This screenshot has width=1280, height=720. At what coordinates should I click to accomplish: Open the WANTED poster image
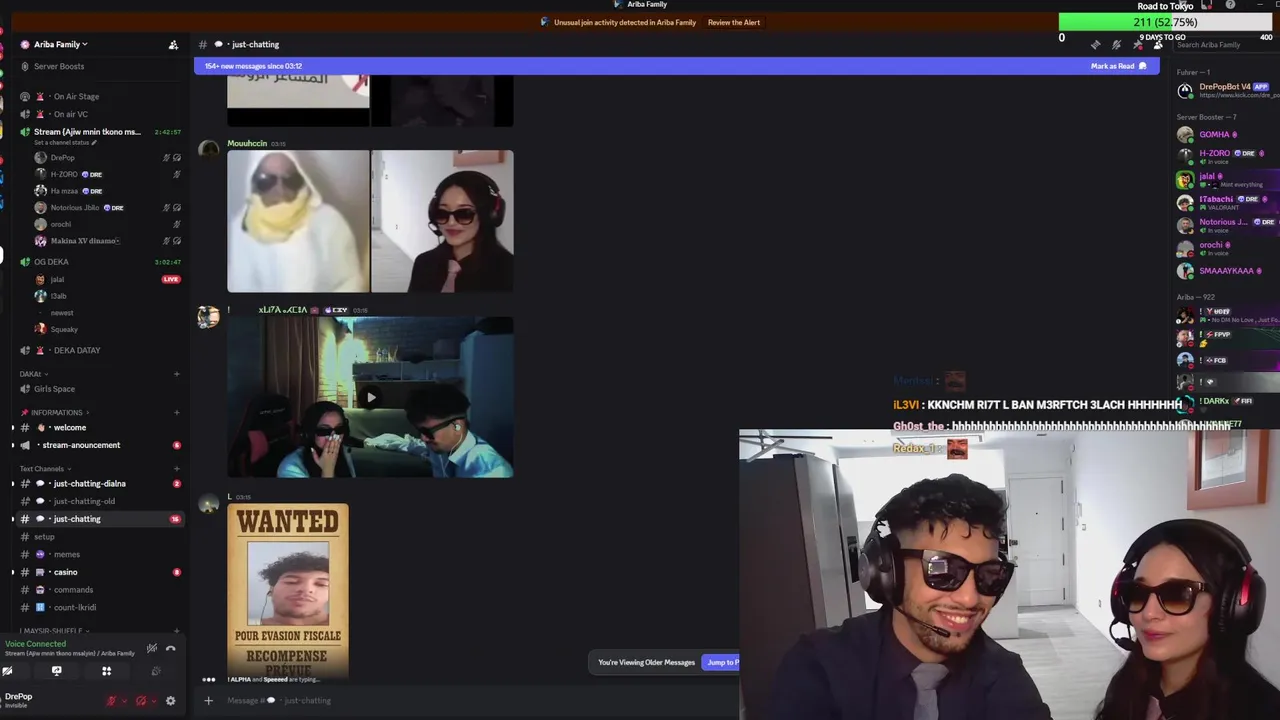click(x=288, y=591)
